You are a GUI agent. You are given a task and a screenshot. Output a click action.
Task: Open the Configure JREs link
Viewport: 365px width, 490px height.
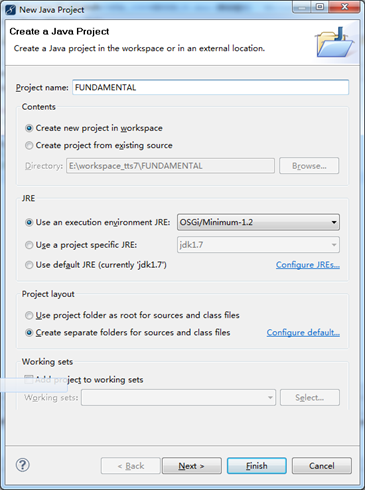[308, 265]
